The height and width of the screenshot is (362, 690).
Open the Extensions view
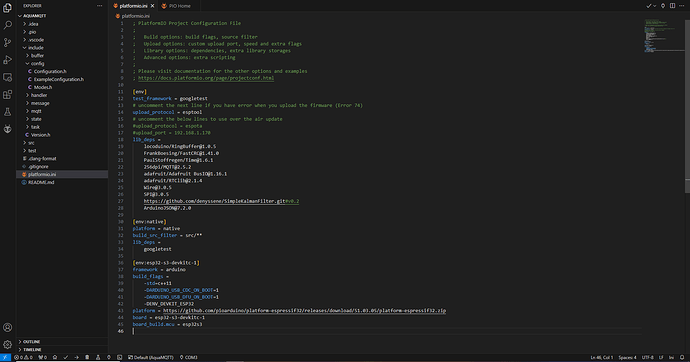click(x=7, y=95)
